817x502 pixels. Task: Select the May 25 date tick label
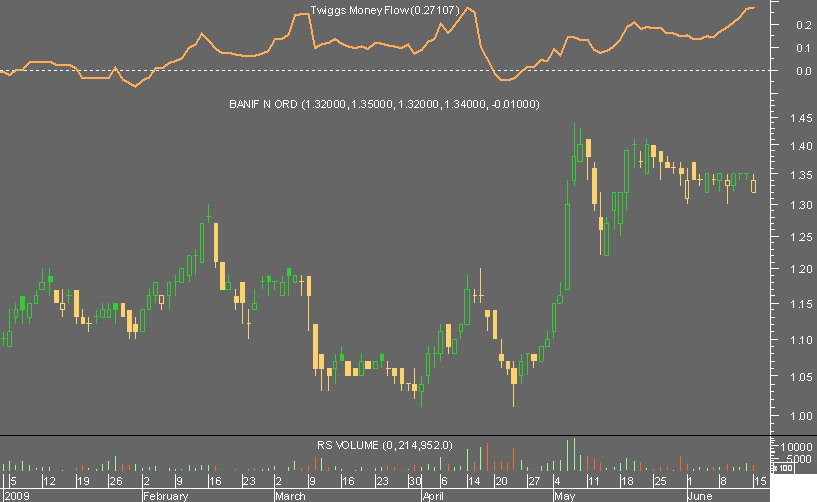pos(660,481)
